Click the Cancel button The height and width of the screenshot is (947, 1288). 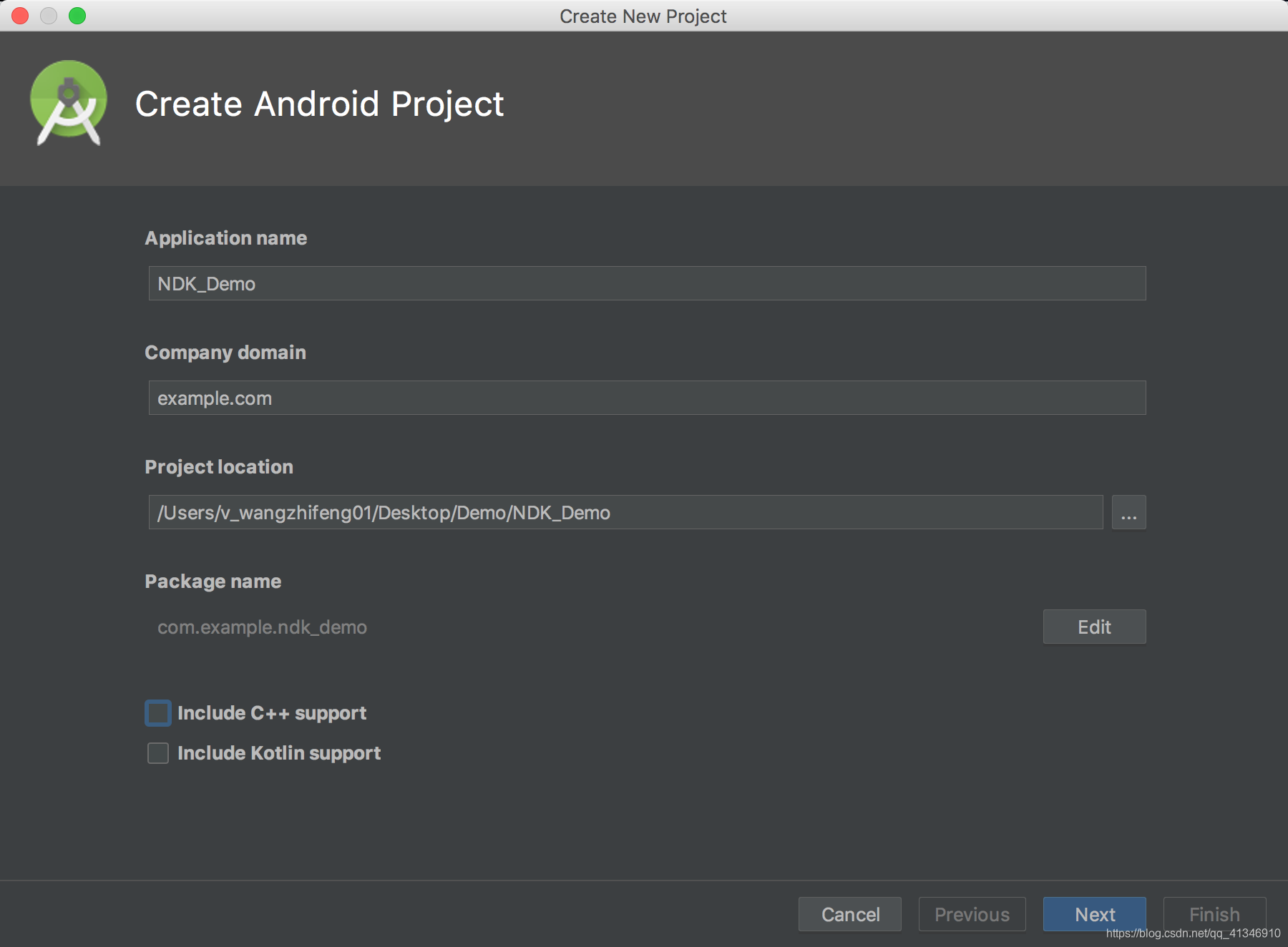click(849, 914)
